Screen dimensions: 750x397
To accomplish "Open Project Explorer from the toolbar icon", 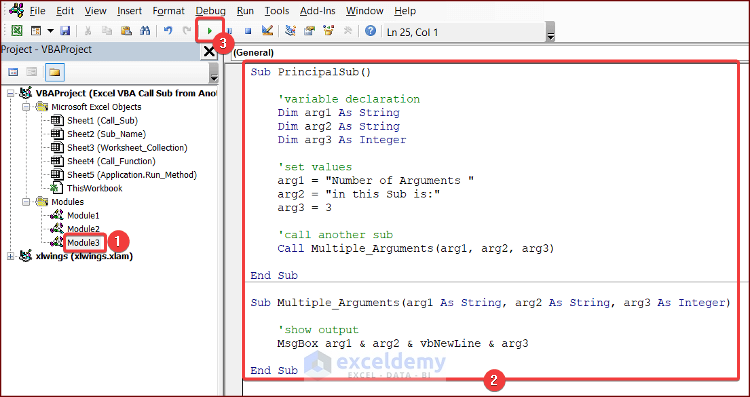I will [x=290, y=31].
